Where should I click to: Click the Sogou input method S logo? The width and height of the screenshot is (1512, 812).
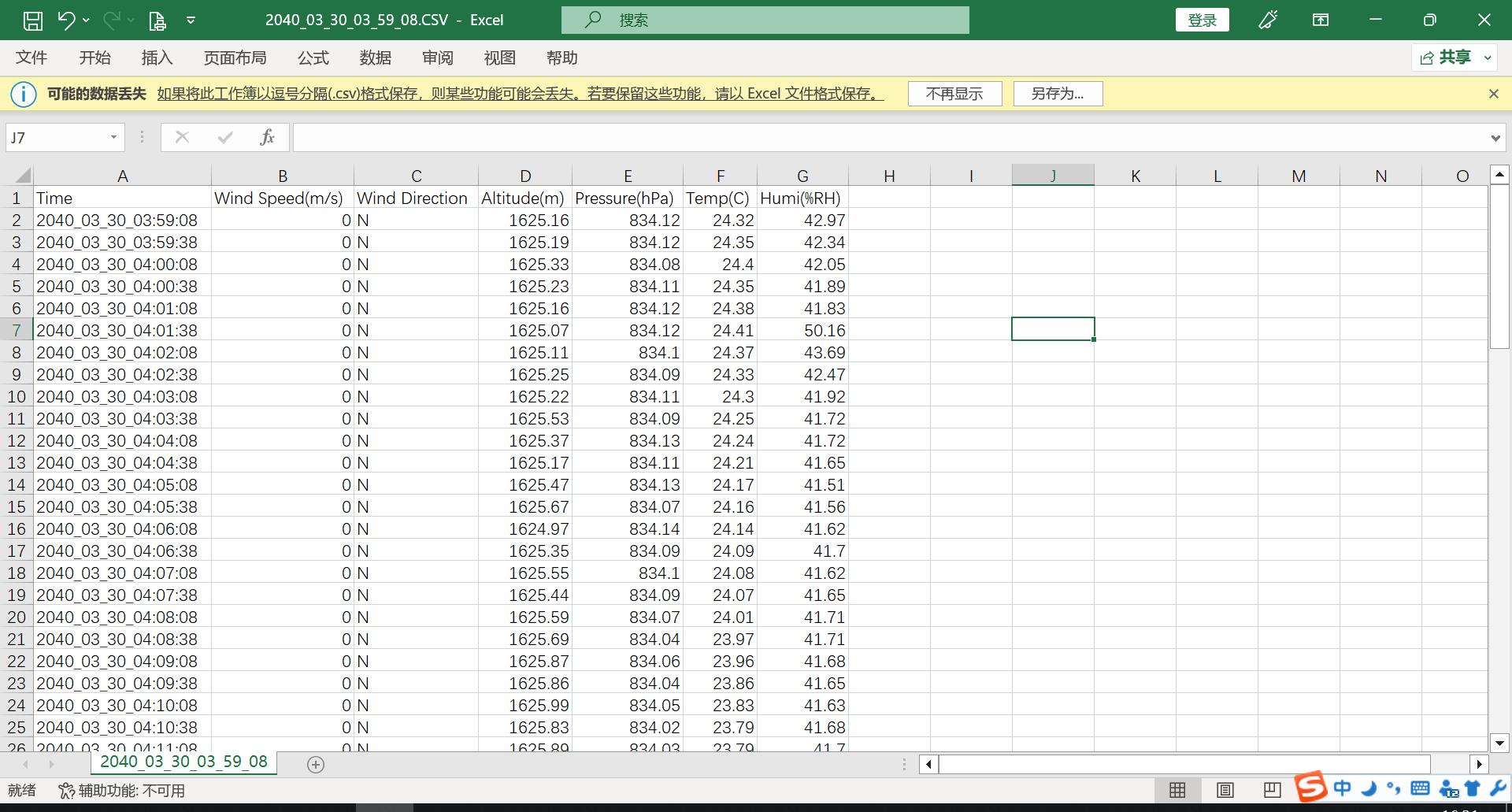coord(1311,787)
